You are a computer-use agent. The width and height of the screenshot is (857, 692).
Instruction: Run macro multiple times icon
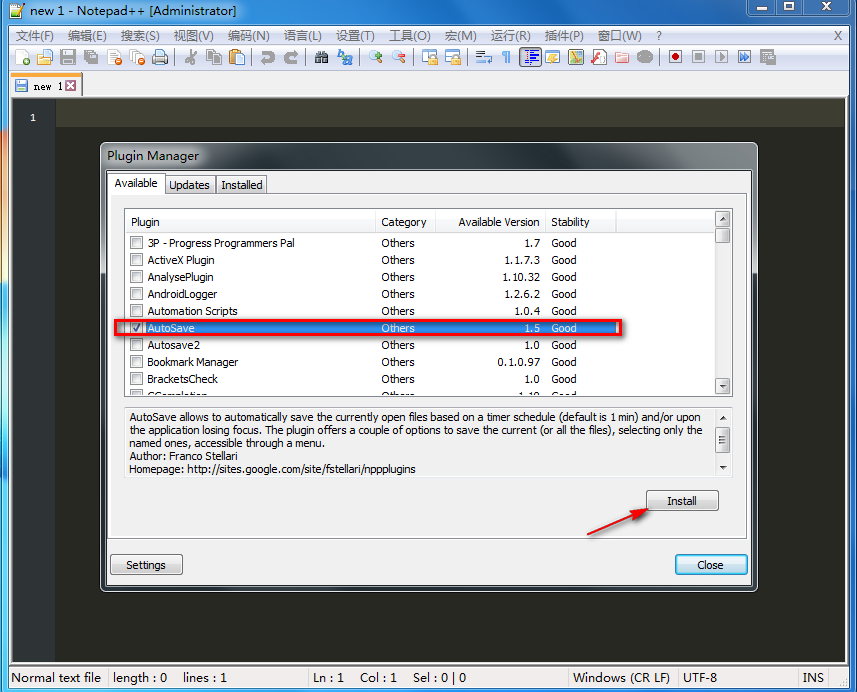pyautogui.click(x=744, y=57)
